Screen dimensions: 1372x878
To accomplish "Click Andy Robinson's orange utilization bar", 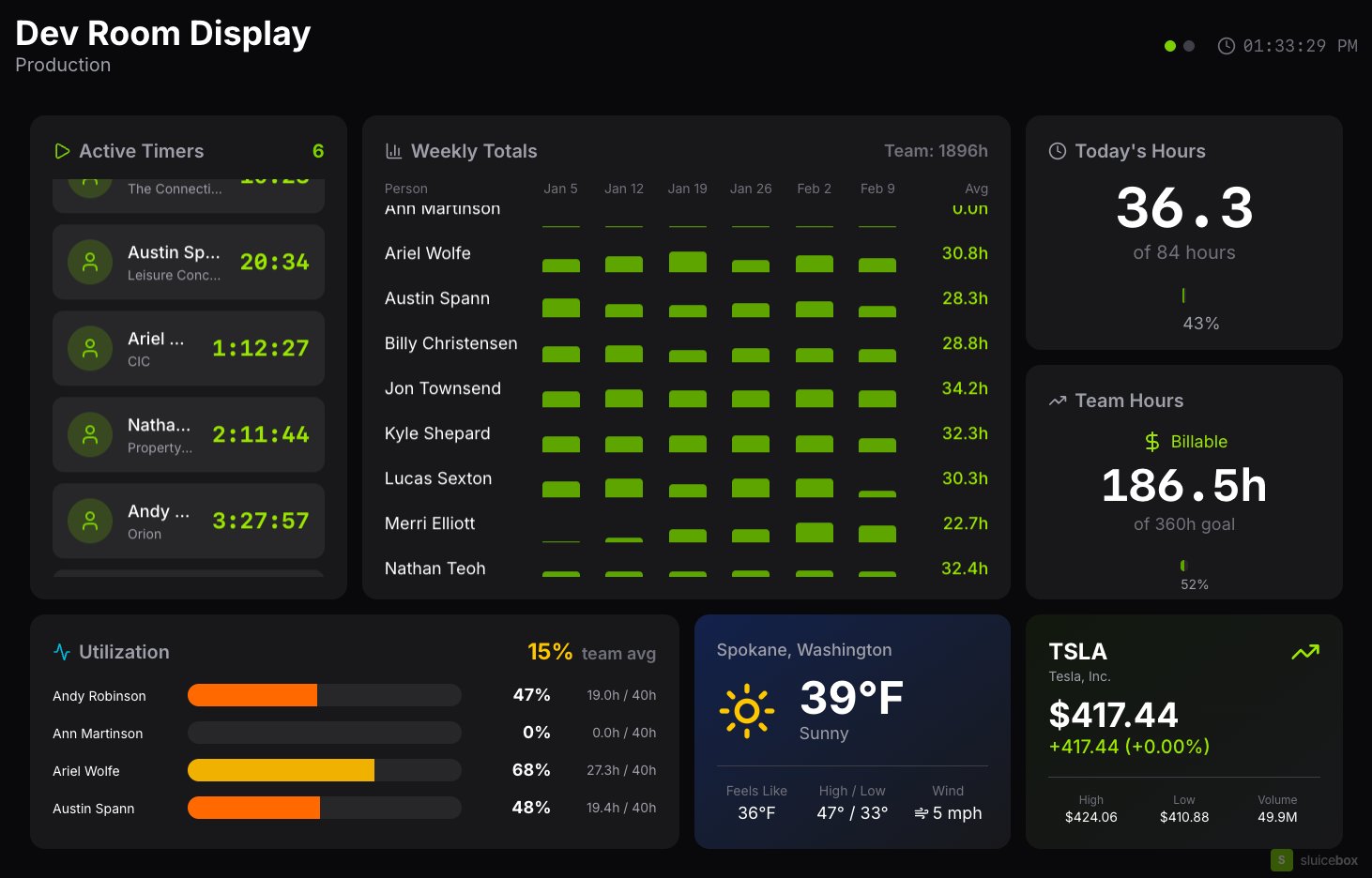I will pyautogui.click(x=252, y=695).
